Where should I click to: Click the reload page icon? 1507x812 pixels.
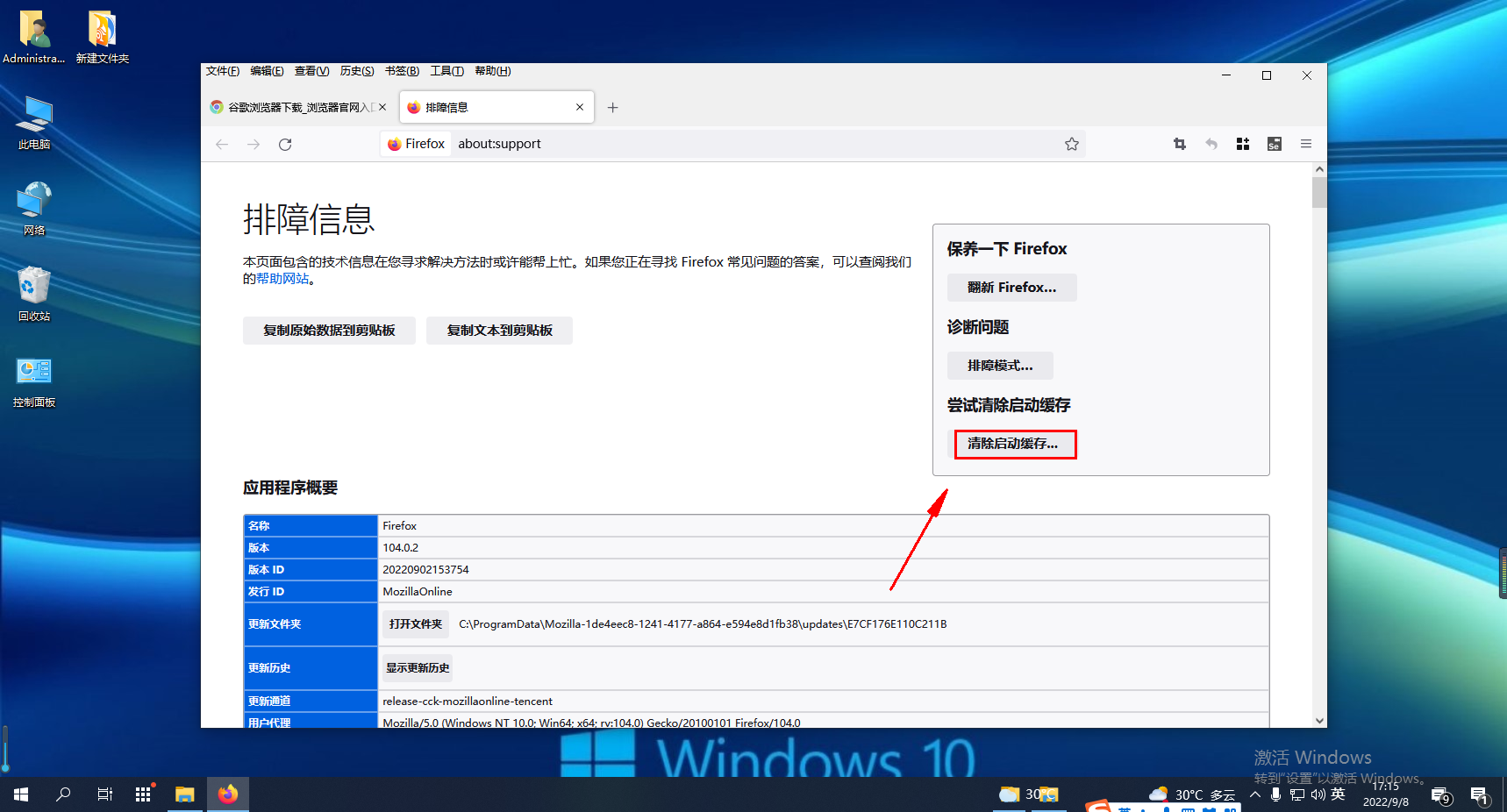tap(285, 145)
